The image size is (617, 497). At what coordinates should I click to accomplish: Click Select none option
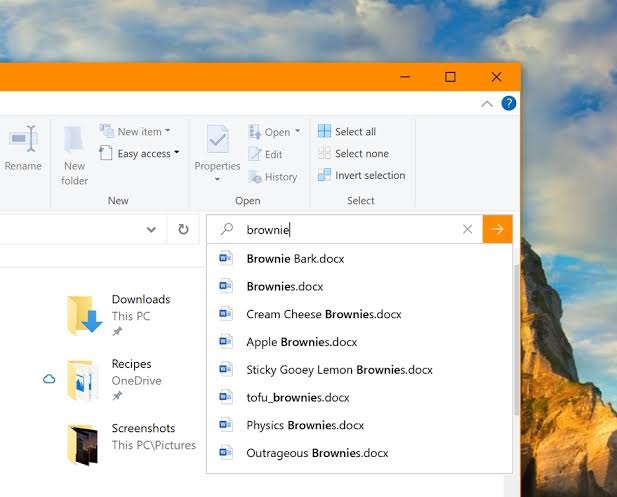click(352, 154)
